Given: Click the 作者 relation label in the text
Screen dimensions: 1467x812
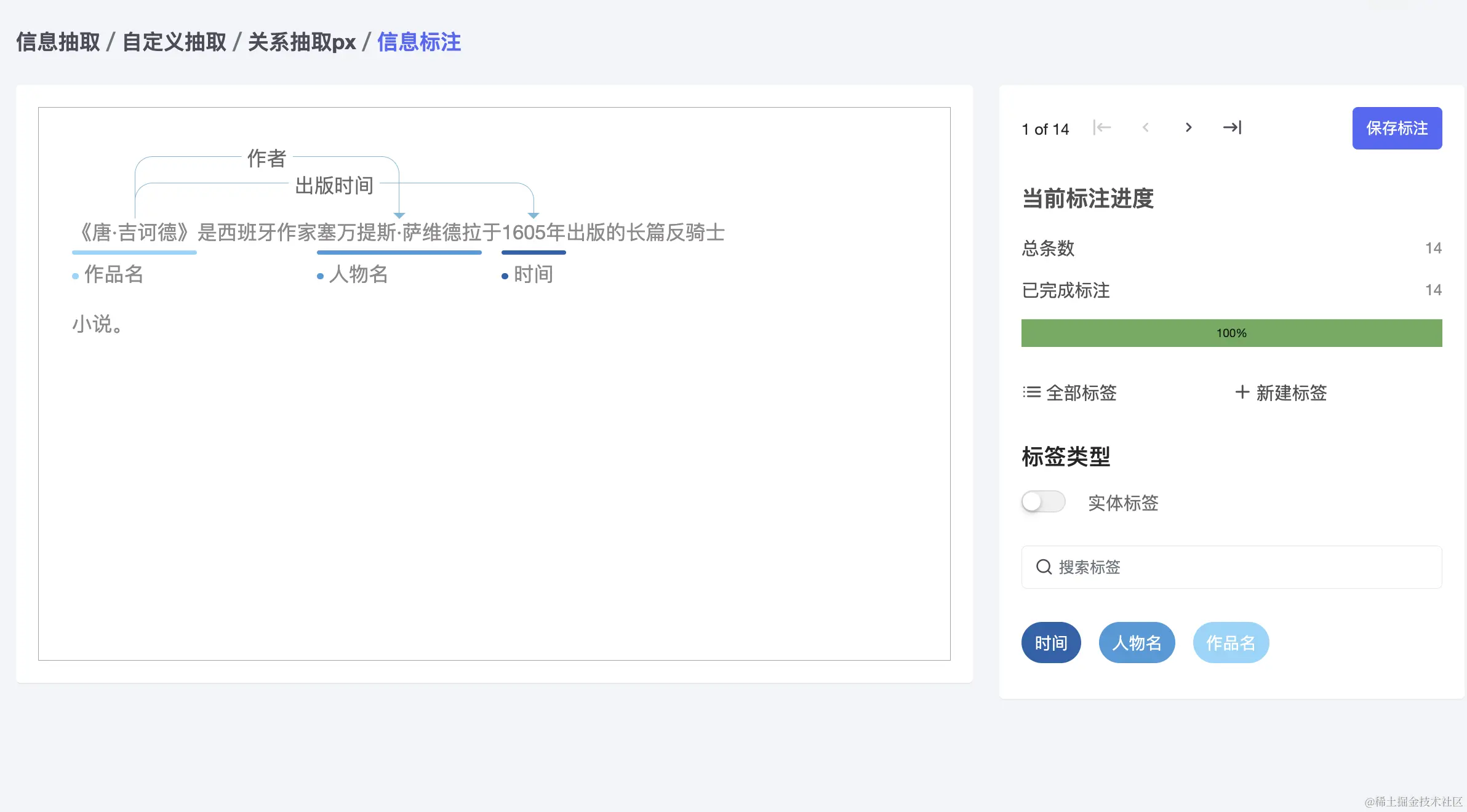Looking at the screenshot, I should [x=266, y=159].
